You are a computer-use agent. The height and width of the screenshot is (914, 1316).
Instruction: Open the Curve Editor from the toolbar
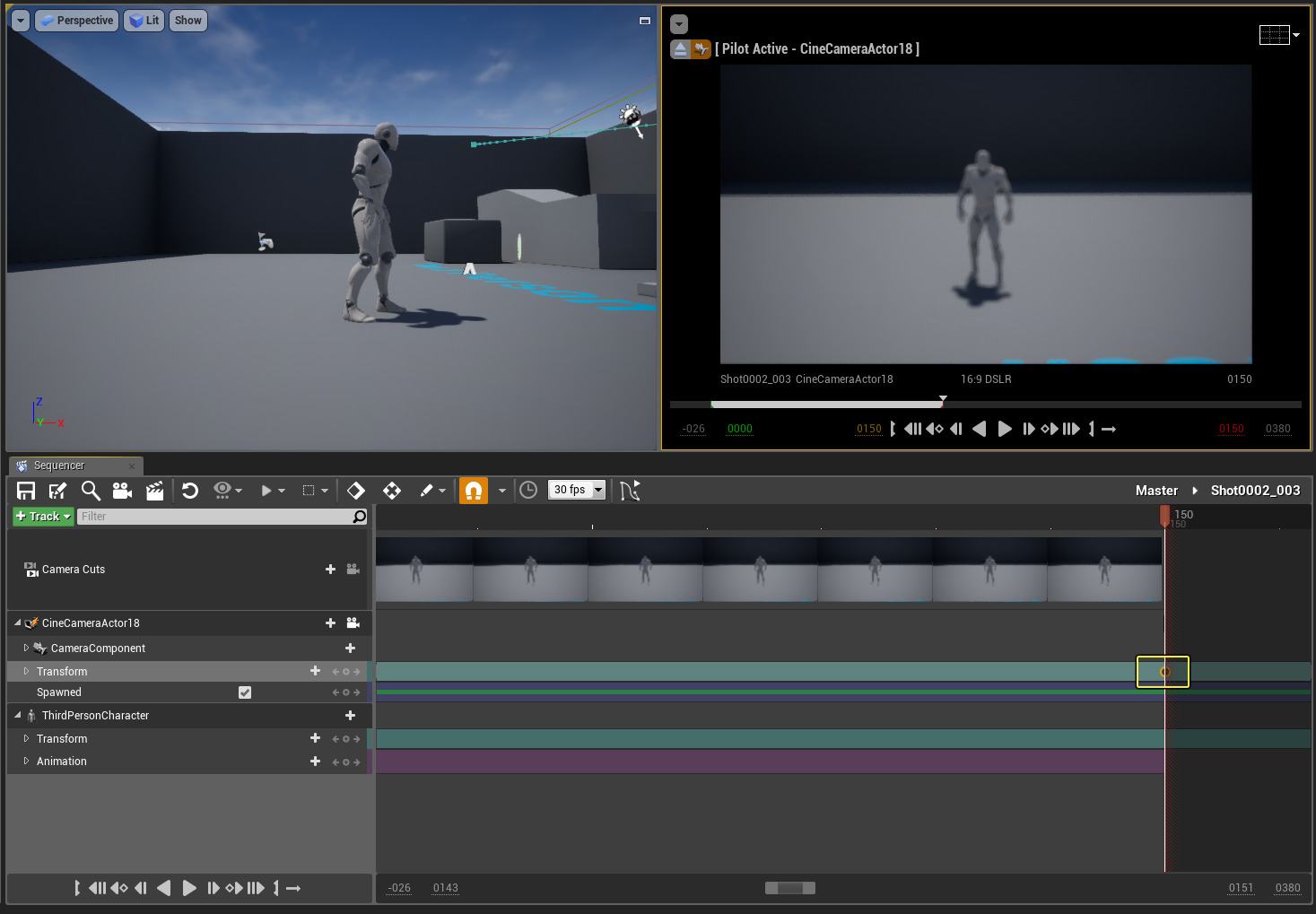[630, 491]
